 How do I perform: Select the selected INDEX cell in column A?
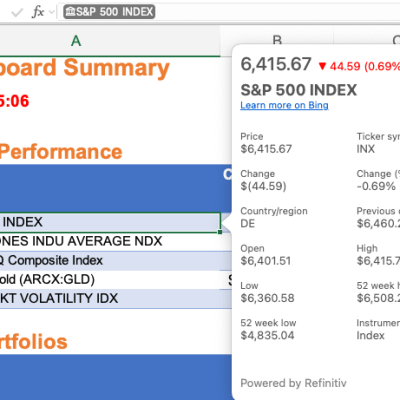pos(110,222)
